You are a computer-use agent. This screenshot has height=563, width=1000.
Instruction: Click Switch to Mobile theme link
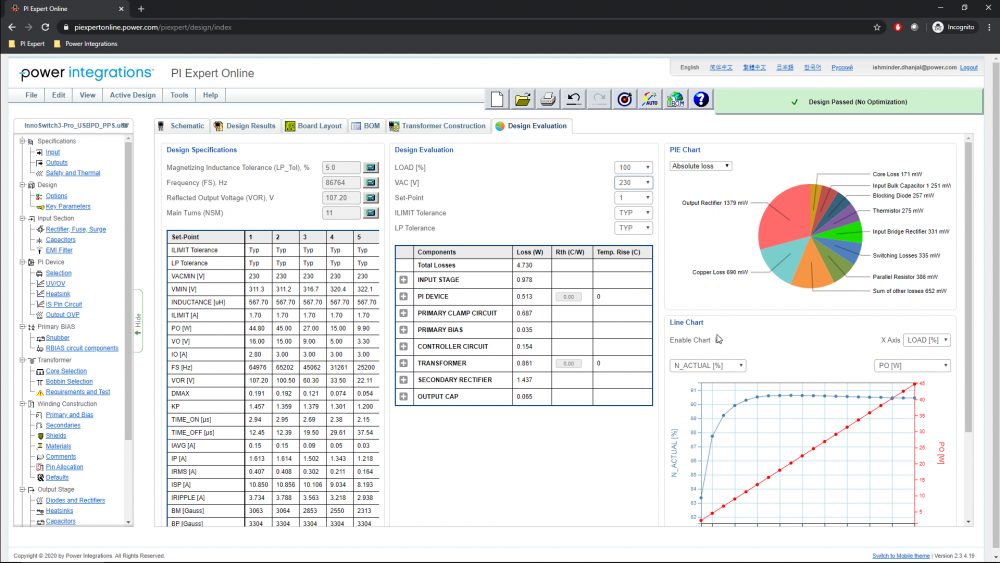click(x=901, y=556)
